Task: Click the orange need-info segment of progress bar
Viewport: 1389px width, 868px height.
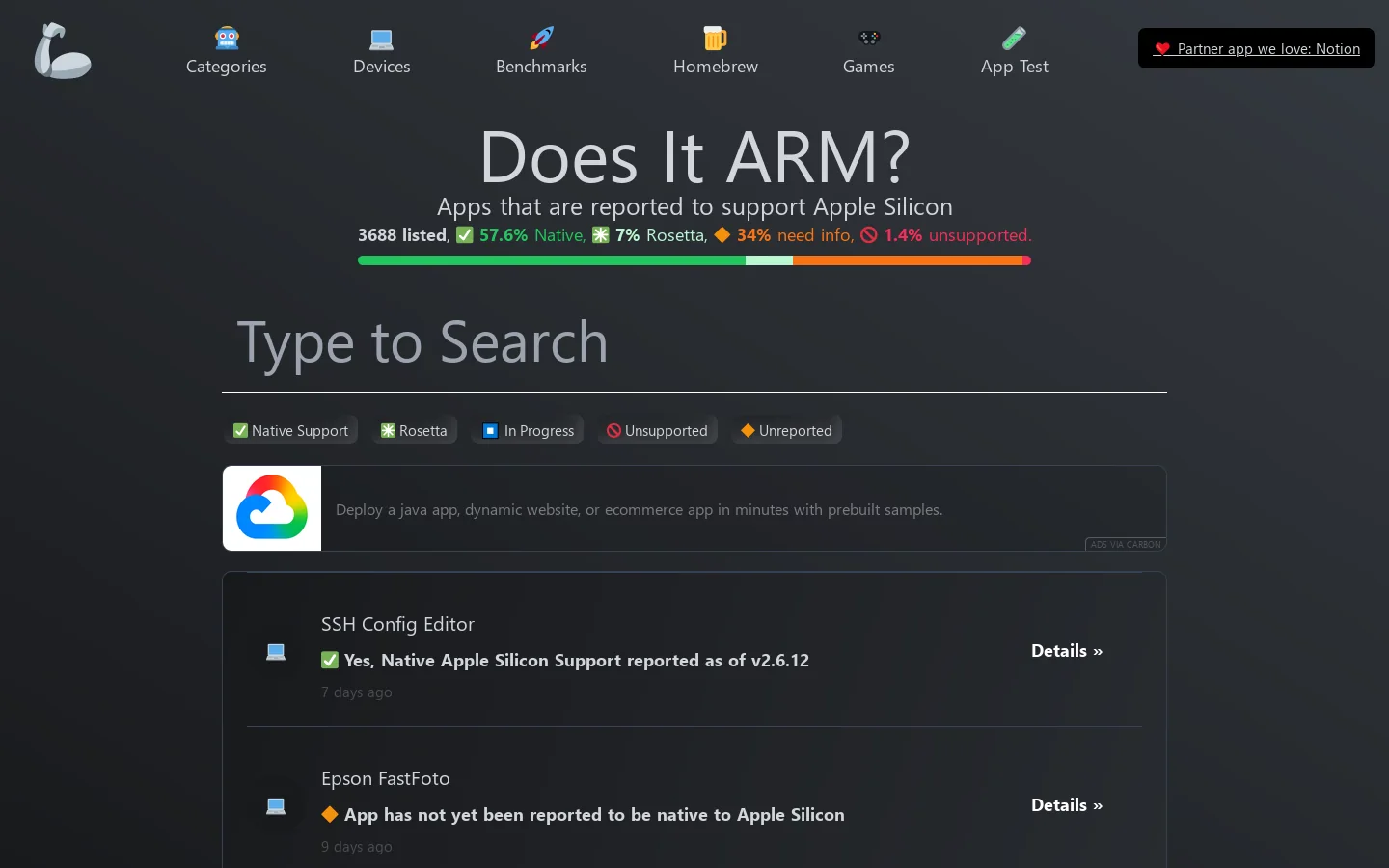Action: click(x=908, y=260)
